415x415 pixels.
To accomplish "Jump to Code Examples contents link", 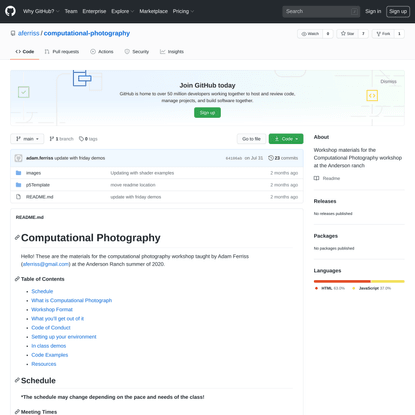I will pyautogui.click(x=50, y=355).
